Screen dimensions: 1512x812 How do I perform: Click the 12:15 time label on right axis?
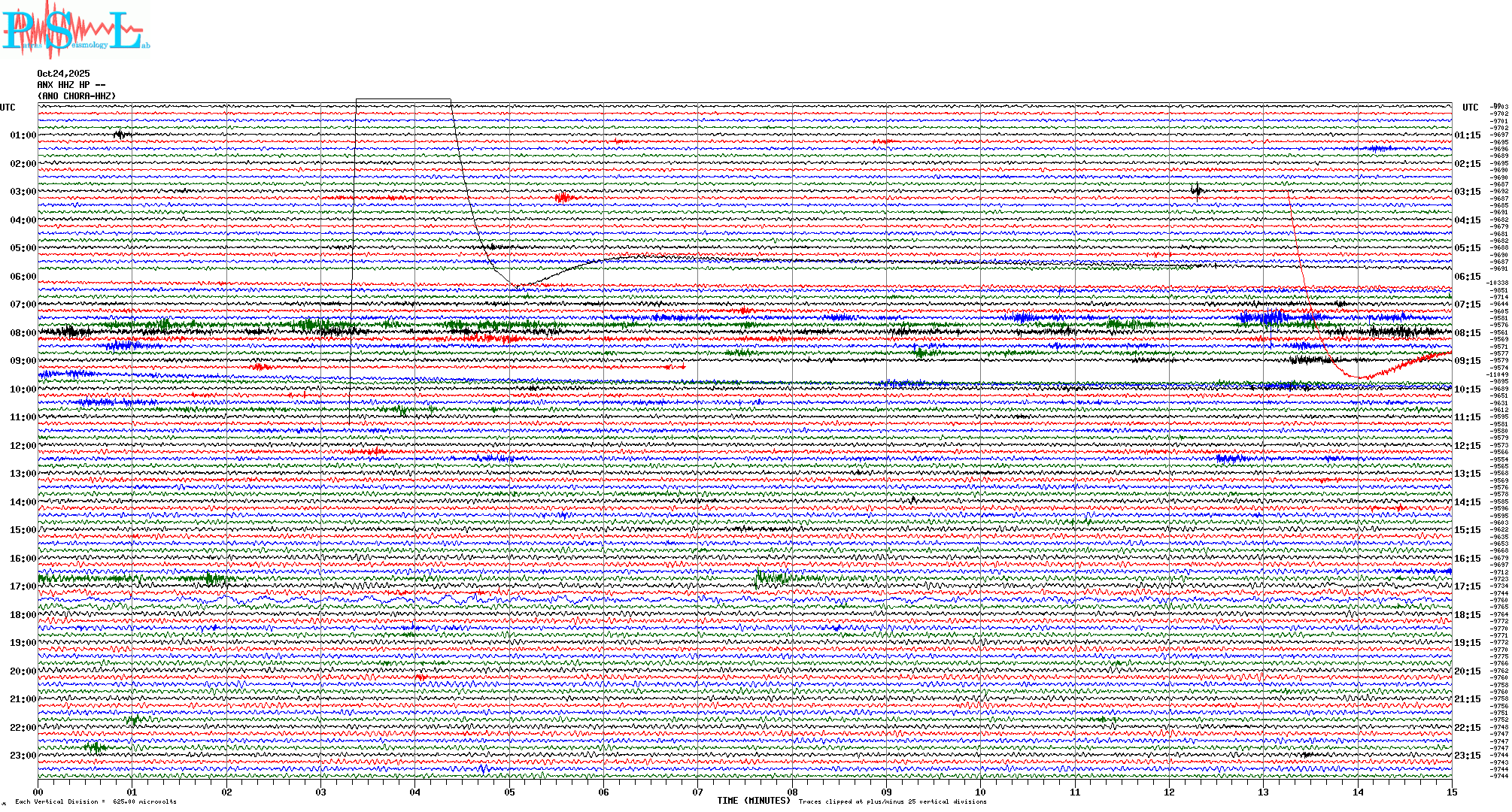pos(1467,446)
